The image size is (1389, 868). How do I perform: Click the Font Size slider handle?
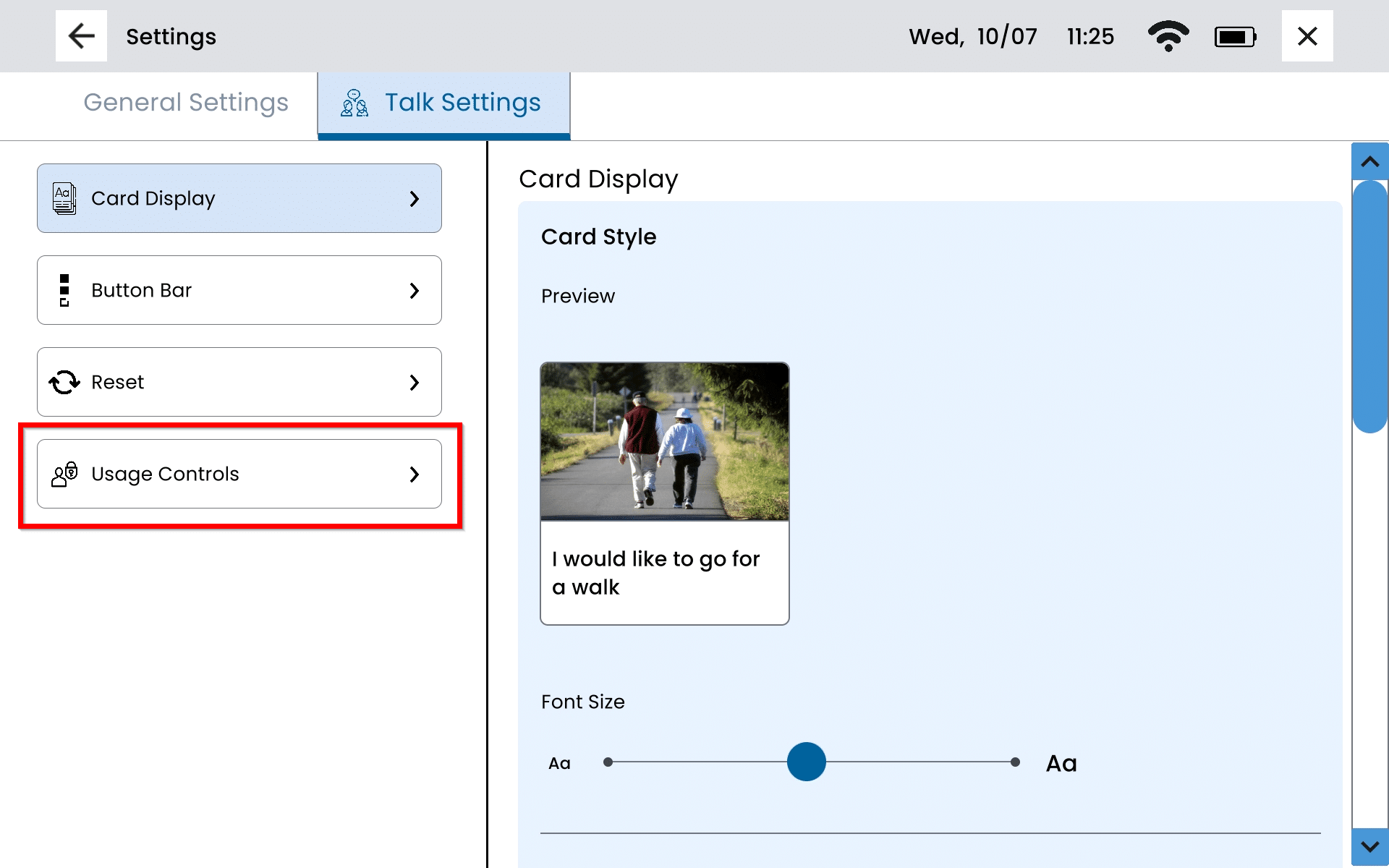click(806, 762)
